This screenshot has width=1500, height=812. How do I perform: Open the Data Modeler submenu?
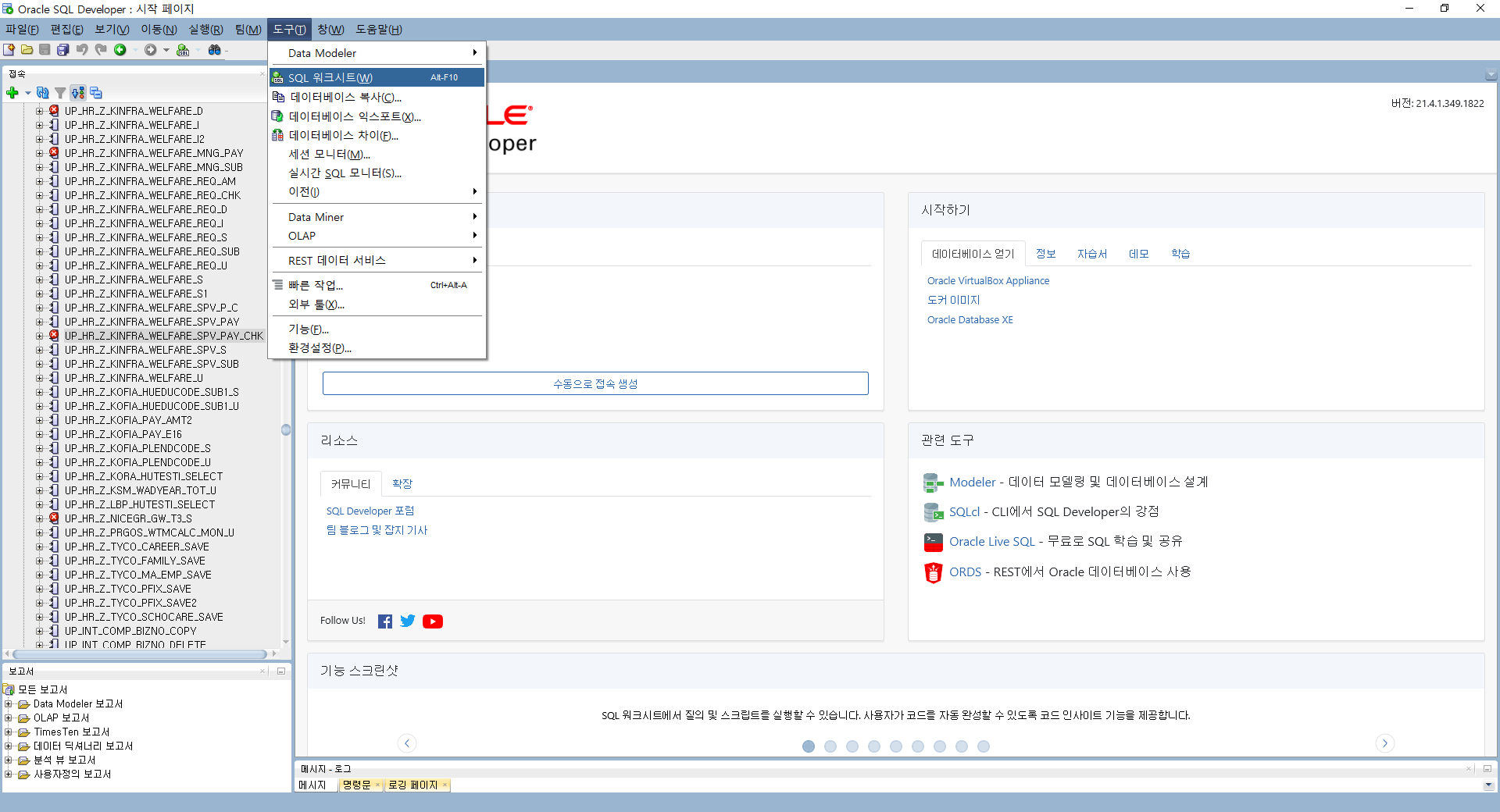(377, 53)
